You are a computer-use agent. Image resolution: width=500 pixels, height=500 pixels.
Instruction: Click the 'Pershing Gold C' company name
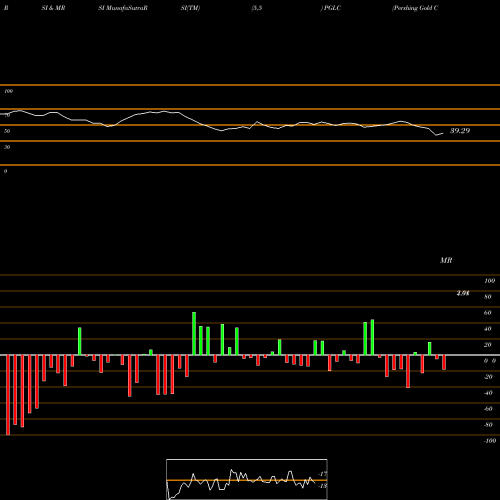(x=415, y=8)
